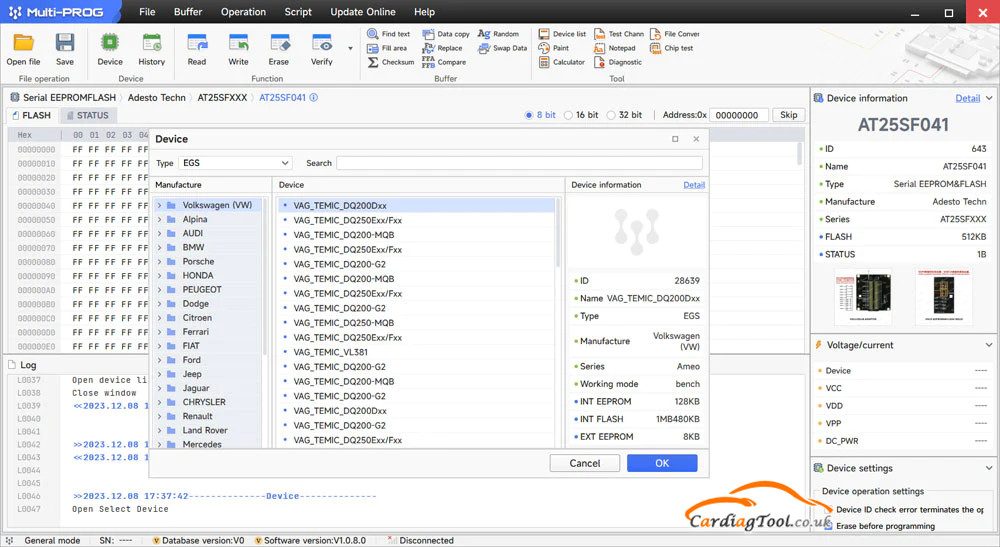Open the Notepad tool
The height and width of the screenshot is (547, 1000).
[x=615, y=48]
